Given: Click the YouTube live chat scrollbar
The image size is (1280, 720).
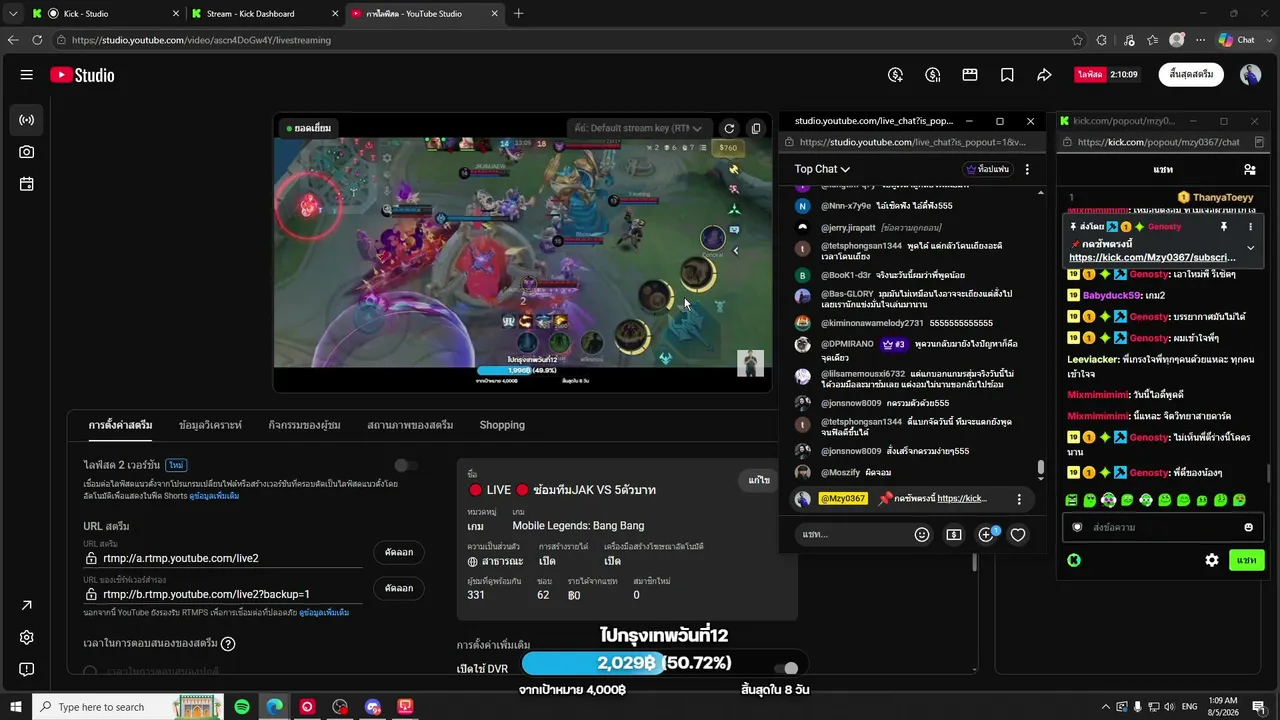Looking at the screenshot, I should 1041,467.
